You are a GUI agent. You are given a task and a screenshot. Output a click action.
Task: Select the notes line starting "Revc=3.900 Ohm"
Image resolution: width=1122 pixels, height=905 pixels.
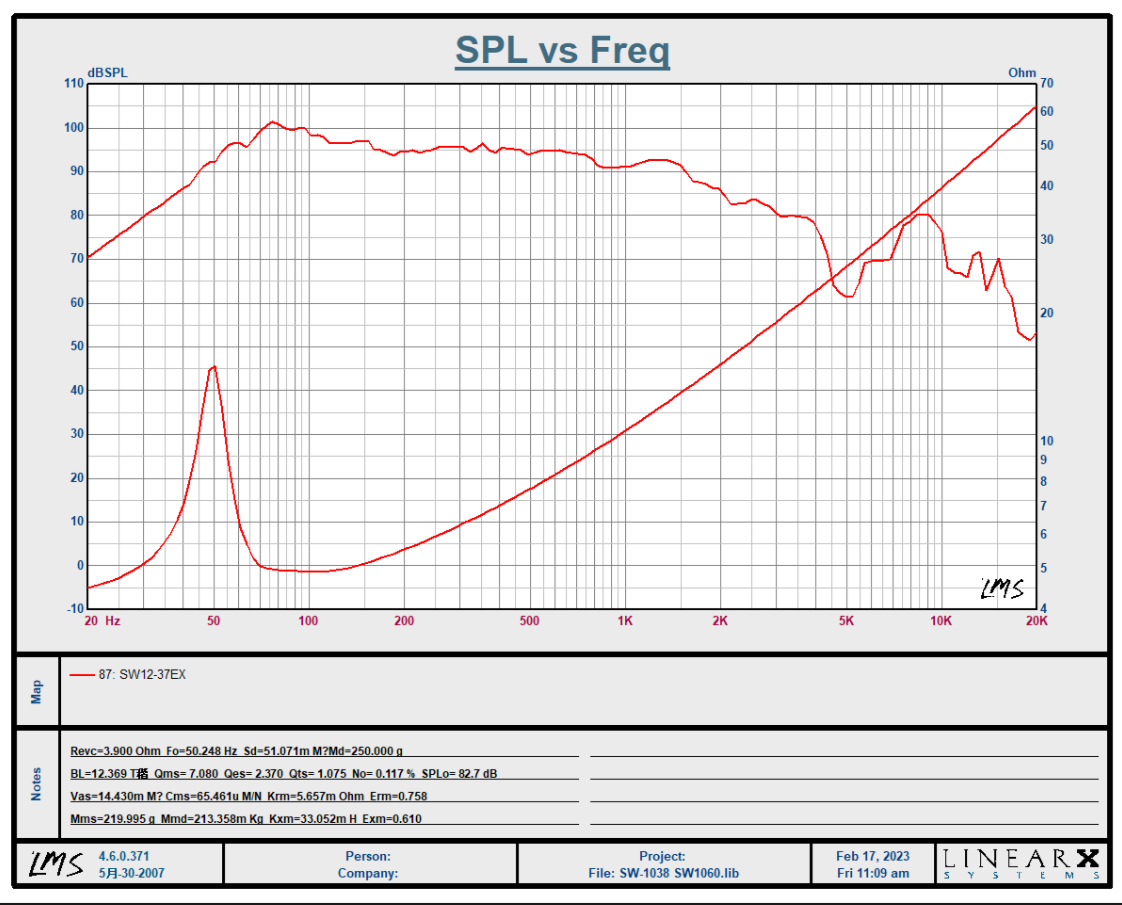click(236, 750)
